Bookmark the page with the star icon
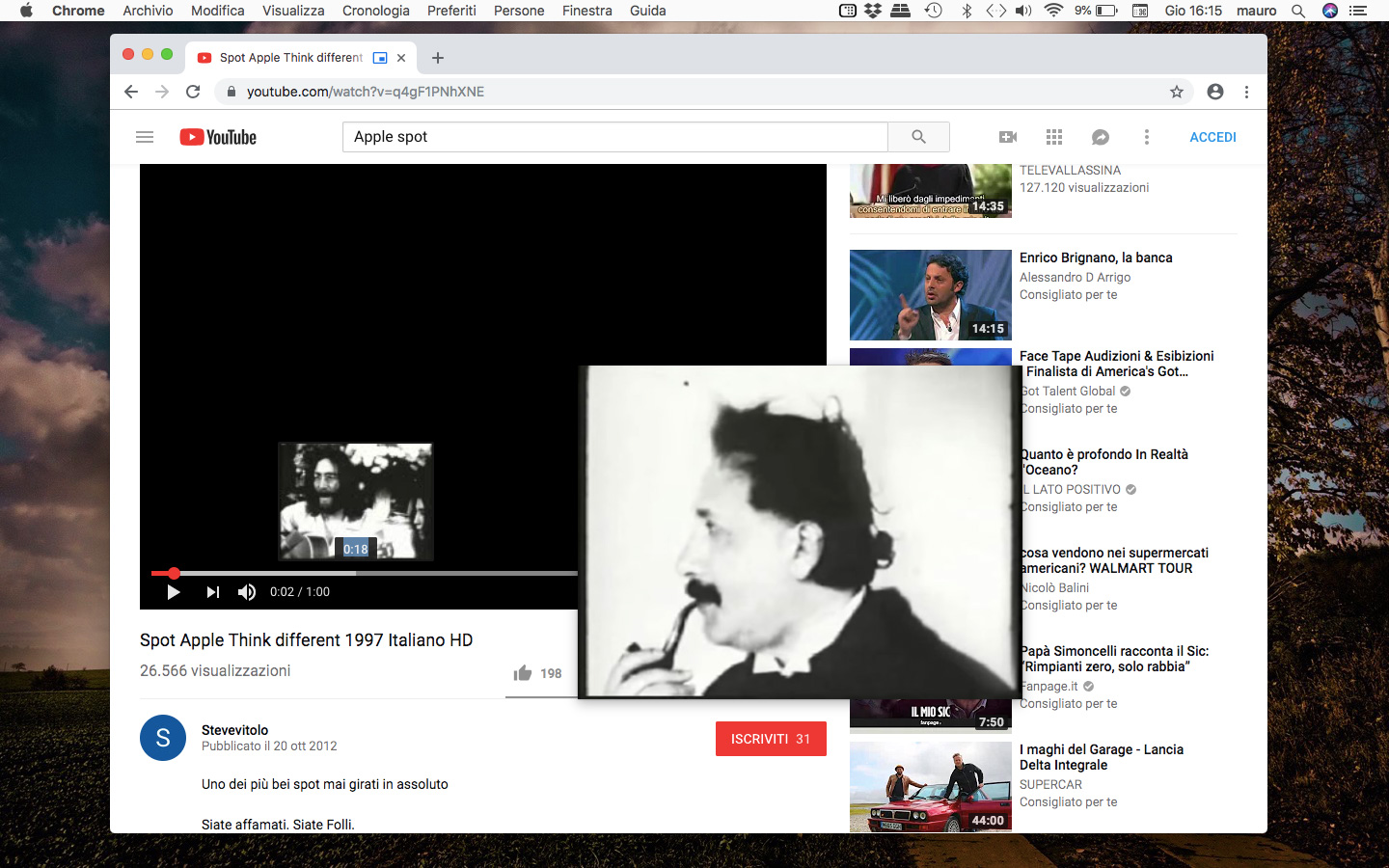This screenshot has width=1389, height=868. [x=1177, y=92]
